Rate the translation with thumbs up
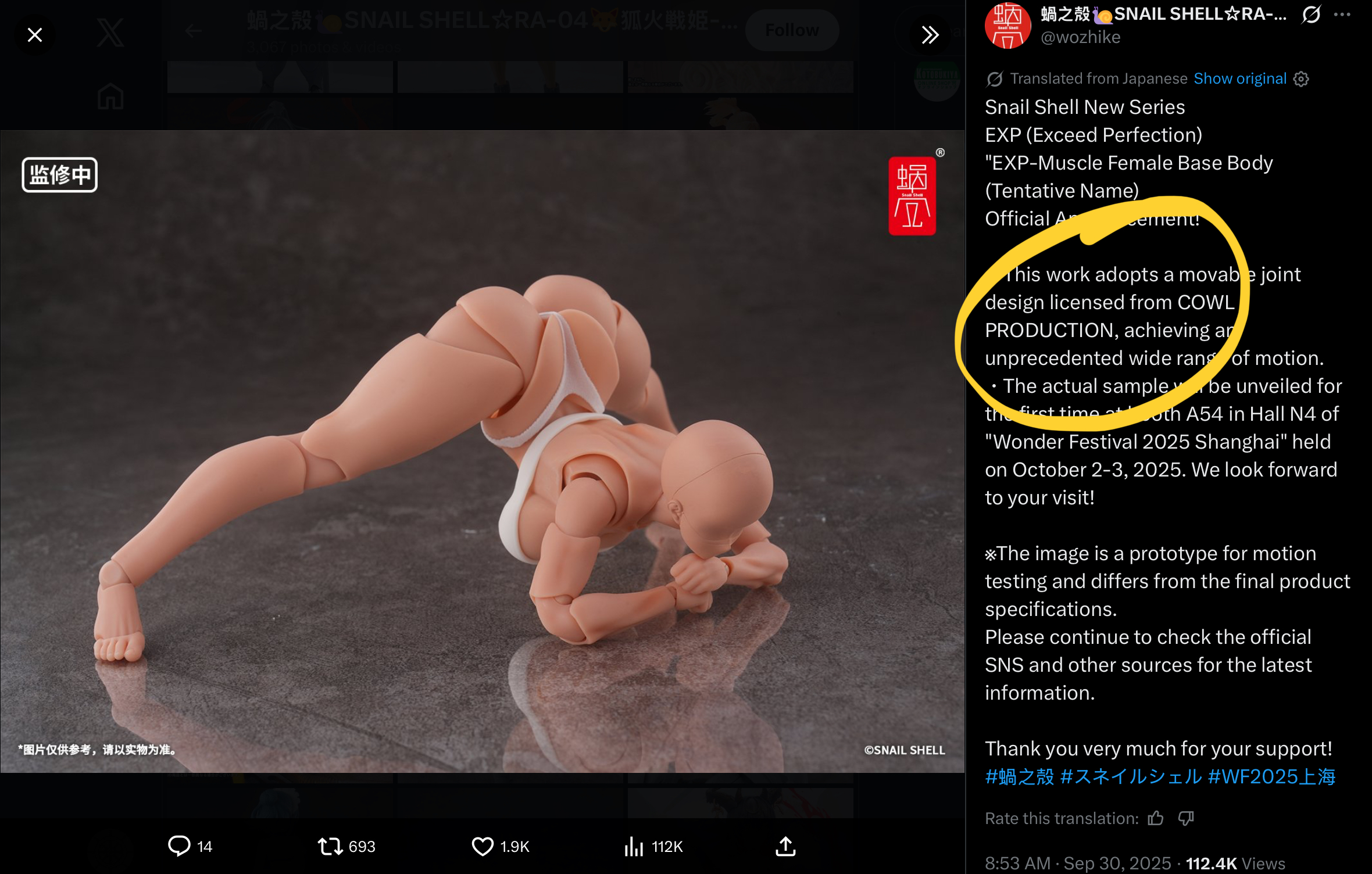The width and height of the screenshot is (1372, 874). click(x=1156, y=818)
